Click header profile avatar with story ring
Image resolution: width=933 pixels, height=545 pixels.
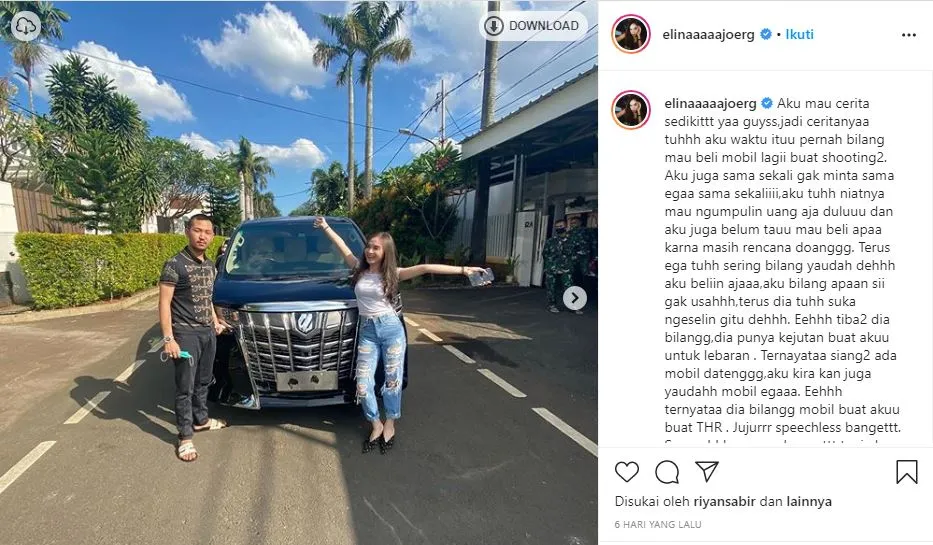(x=631, y=35)
